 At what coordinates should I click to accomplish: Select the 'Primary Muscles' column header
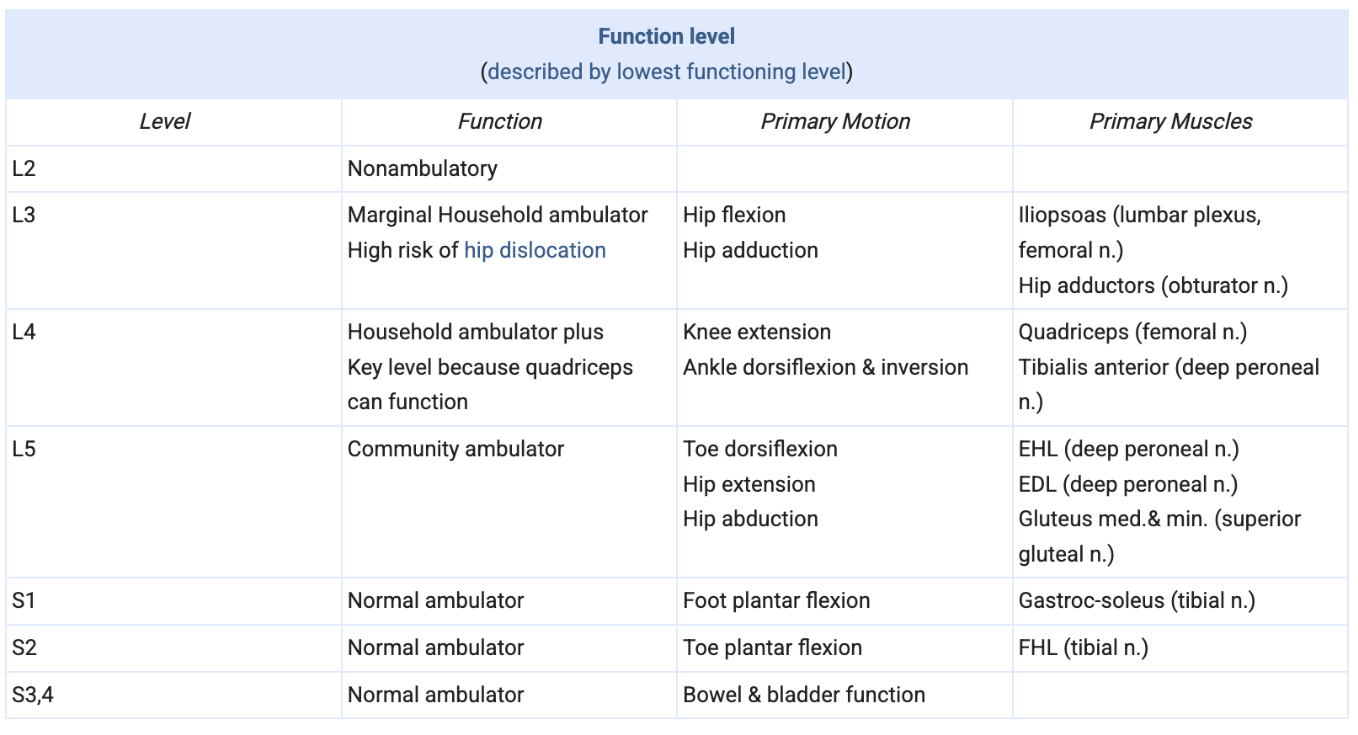(x=1170, y=122)
